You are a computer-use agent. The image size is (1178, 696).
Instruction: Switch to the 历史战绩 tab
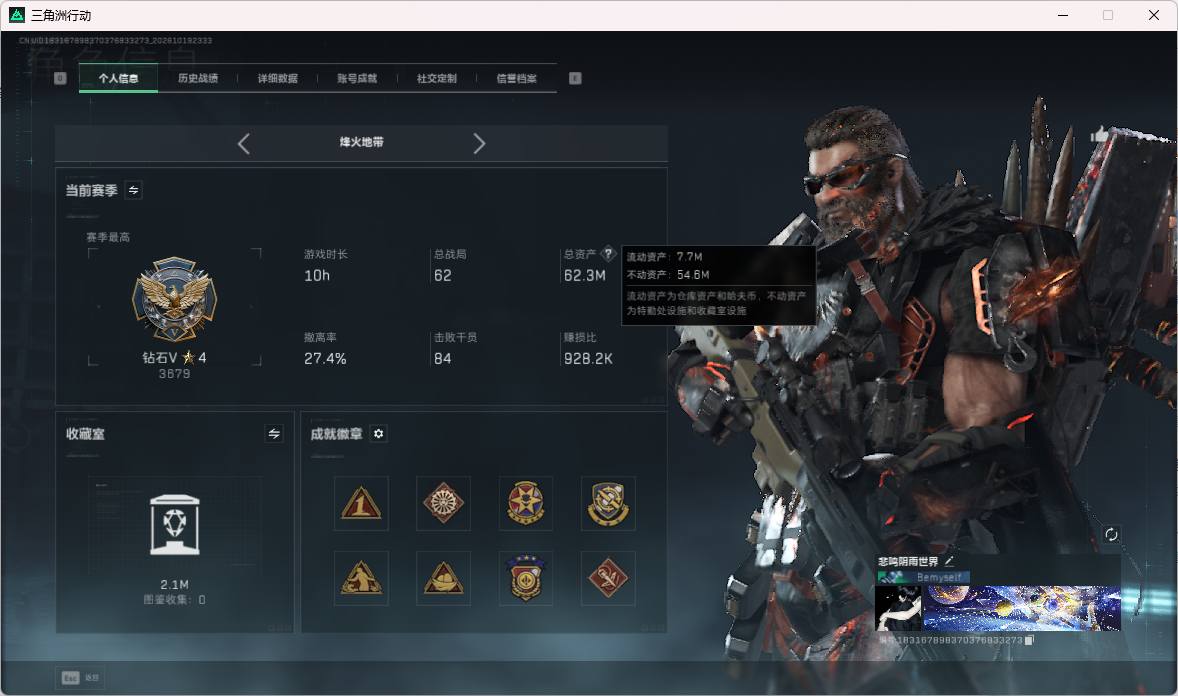tap(198, 78)
